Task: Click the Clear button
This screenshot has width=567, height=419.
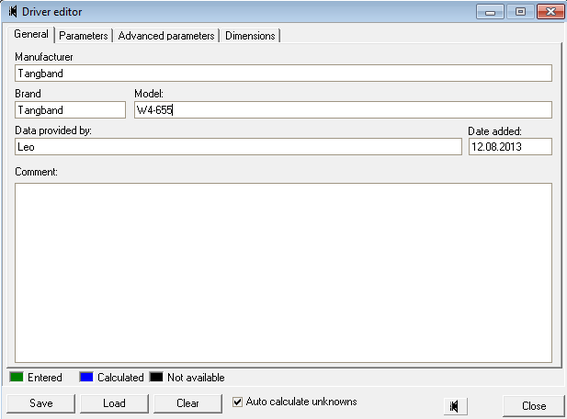Action: pos(188,403)
